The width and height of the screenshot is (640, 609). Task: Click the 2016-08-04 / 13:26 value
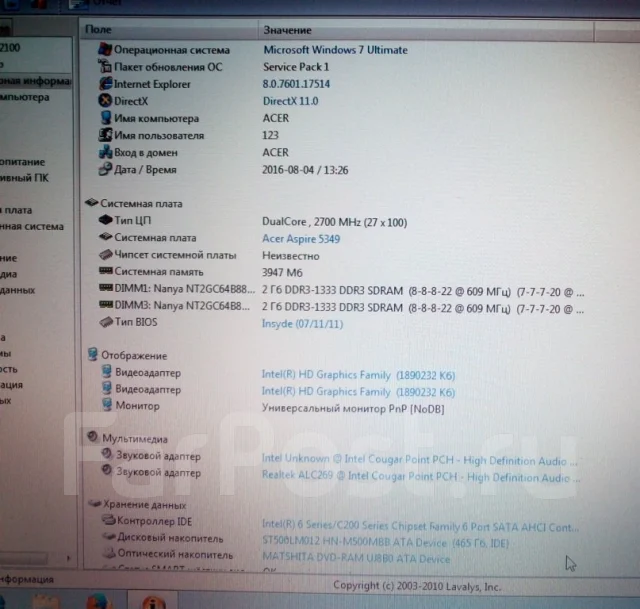[x=305, y=170]
